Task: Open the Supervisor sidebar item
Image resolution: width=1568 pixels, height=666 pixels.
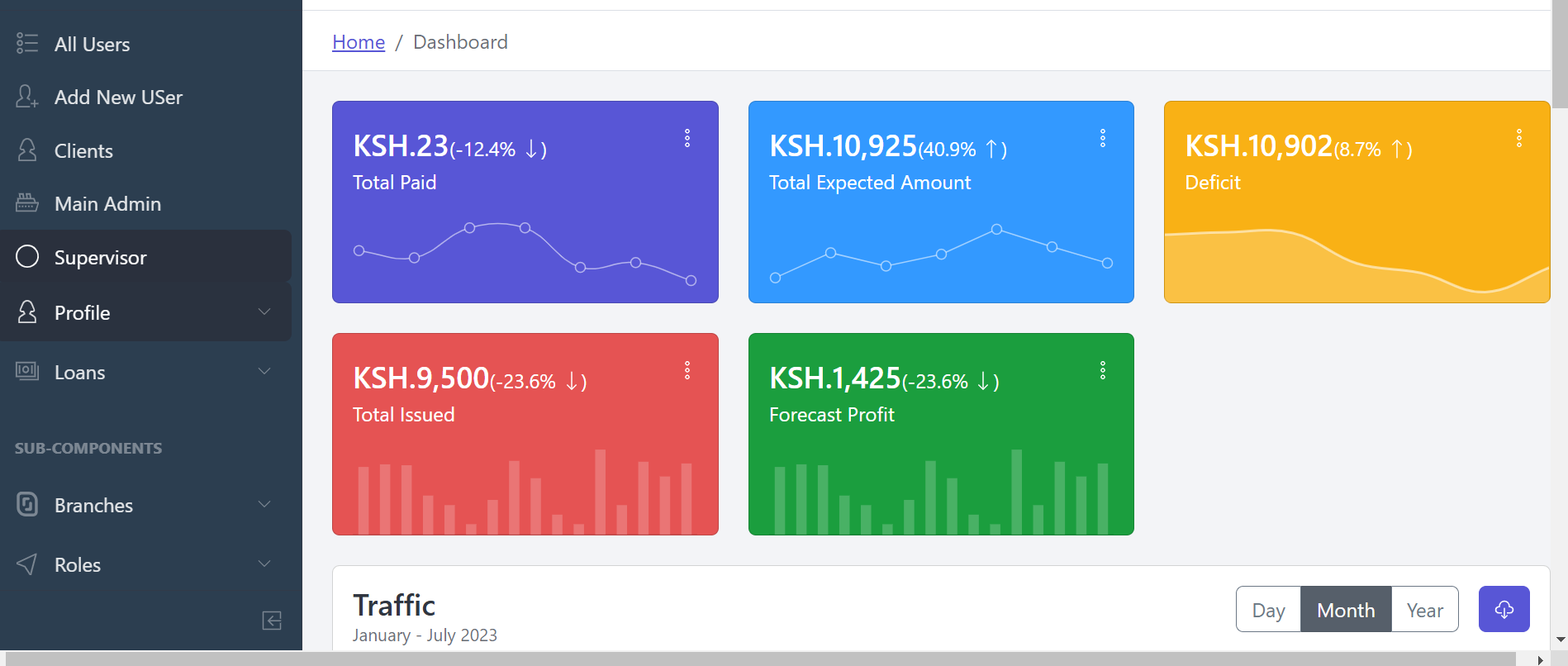Action: click(100, 258)
